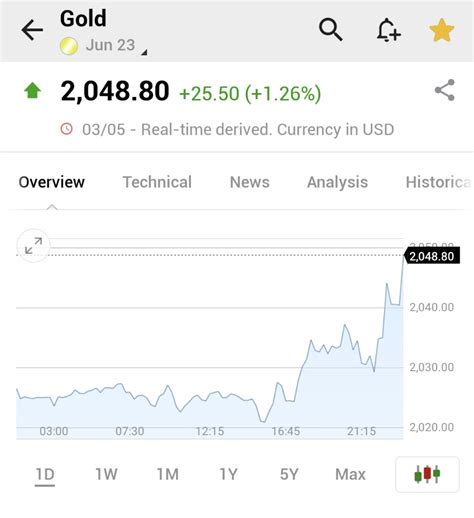Select the 1W chart range
The height and width of the screenshot is (518, 474).
pos(106,474)
